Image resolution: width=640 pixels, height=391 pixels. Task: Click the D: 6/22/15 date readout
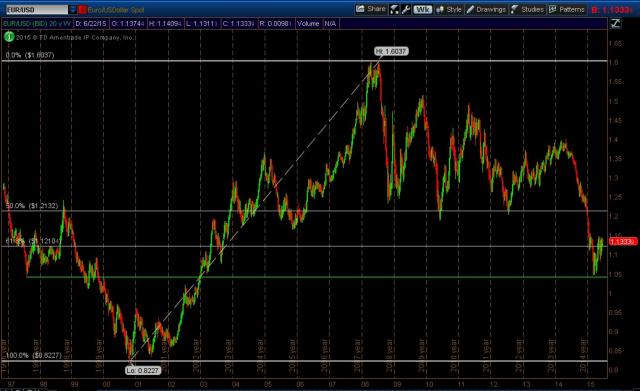(91, 24)
